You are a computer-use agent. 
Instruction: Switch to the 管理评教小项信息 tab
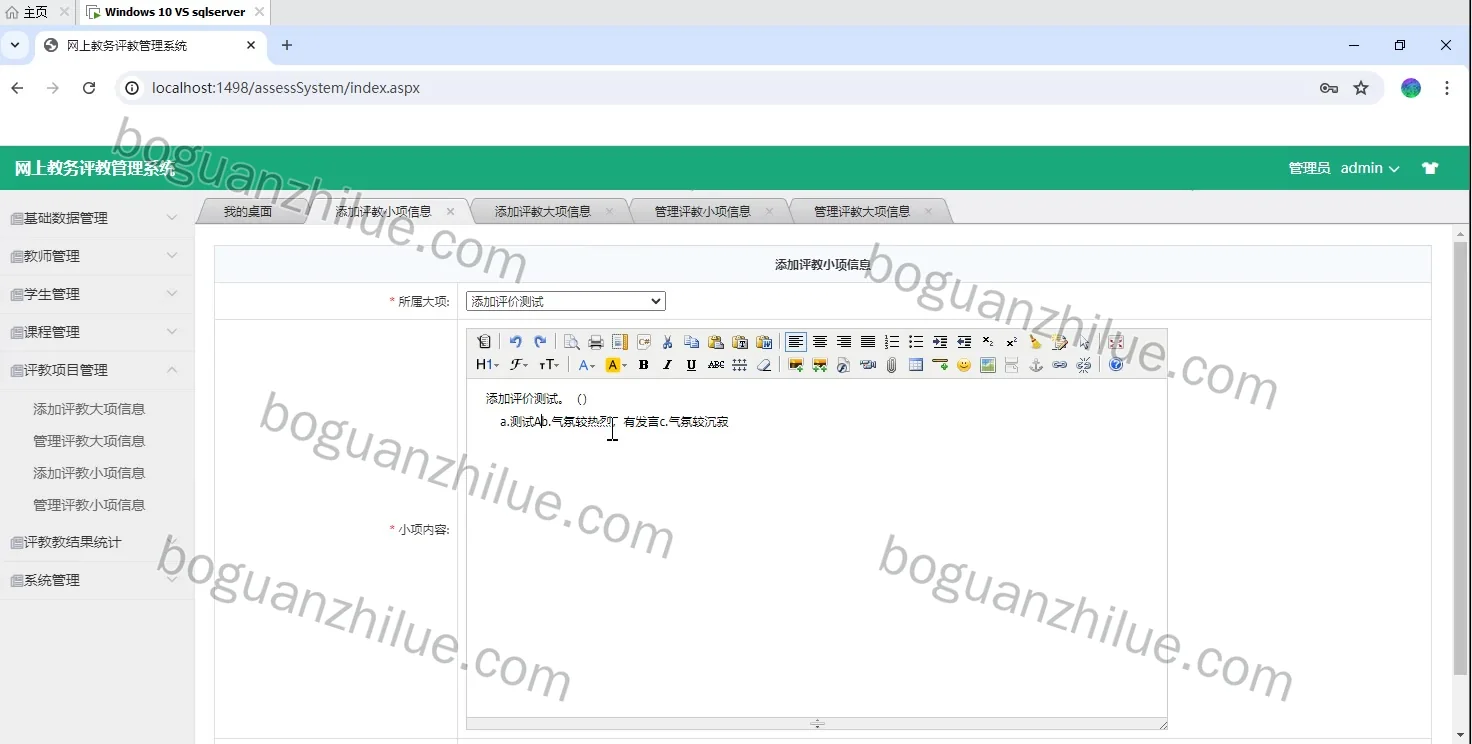pos(703,211)
